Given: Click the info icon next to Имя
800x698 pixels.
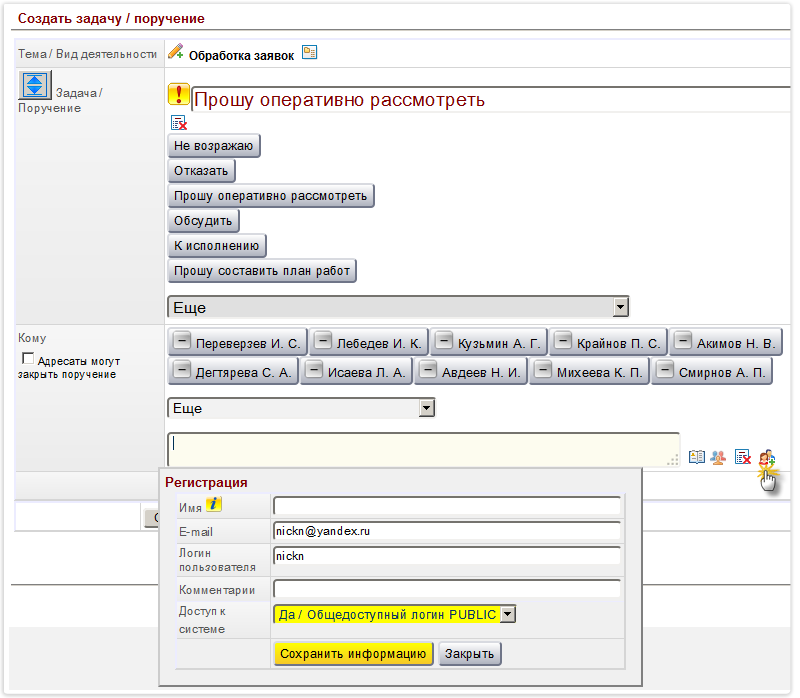Looking at the screenshot, I should pos(213,504).
